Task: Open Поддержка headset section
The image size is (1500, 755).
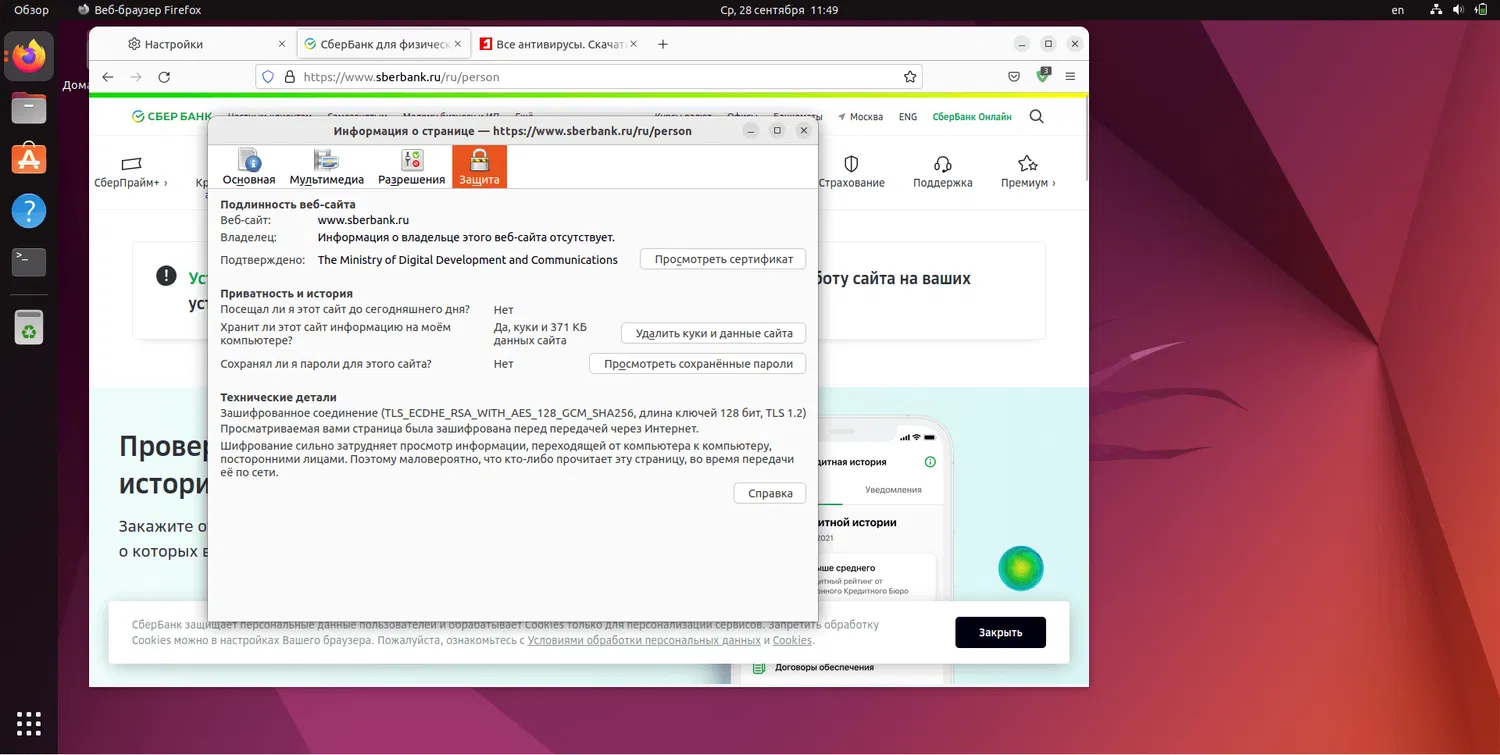Action: click(942, 172)
